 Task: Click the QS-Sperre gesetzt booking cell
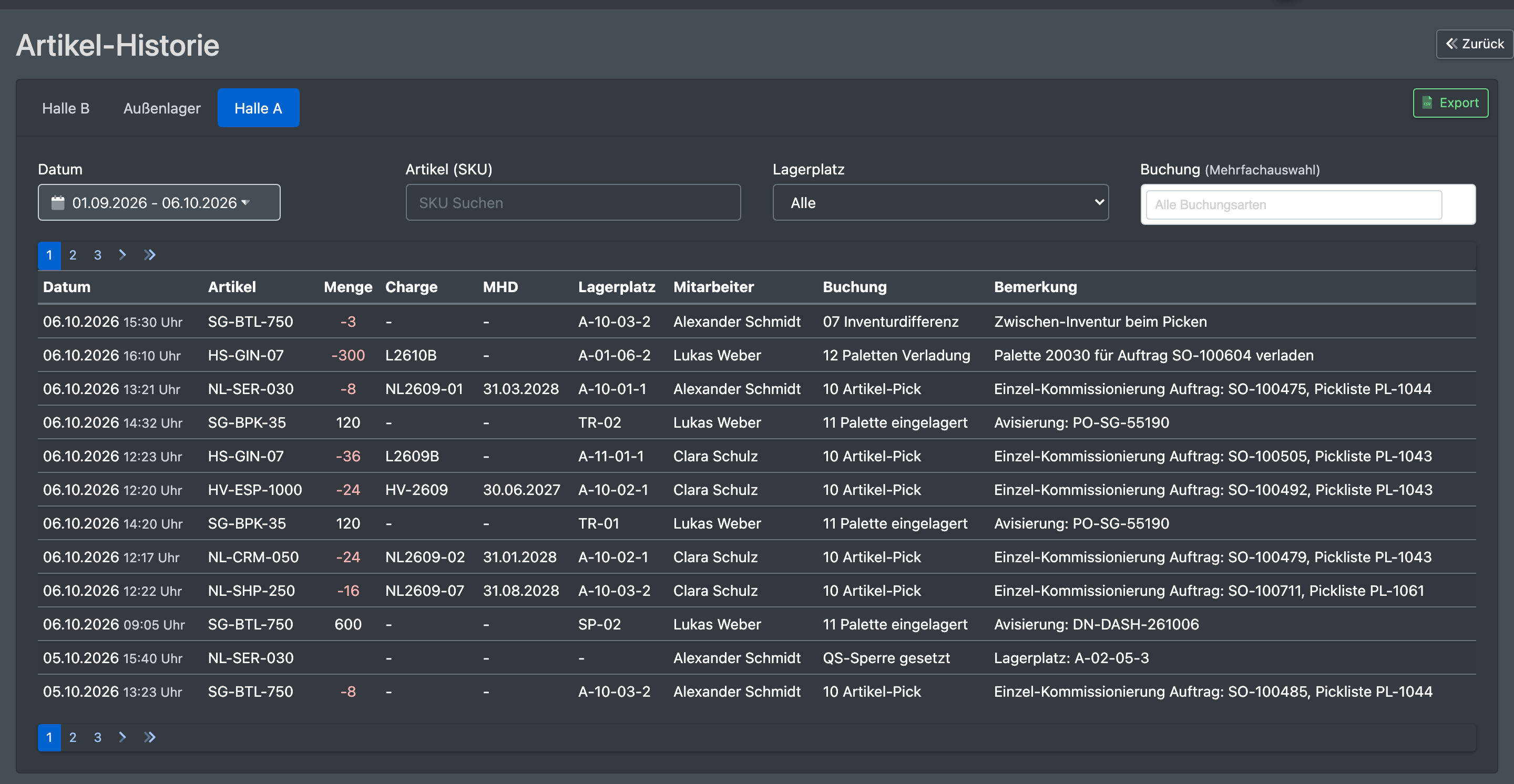886,658
